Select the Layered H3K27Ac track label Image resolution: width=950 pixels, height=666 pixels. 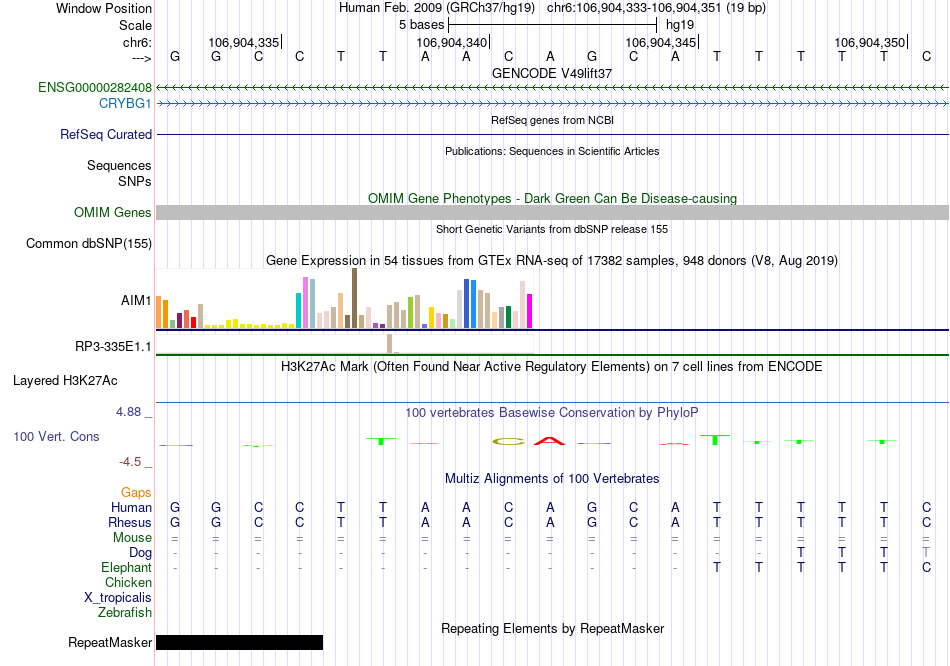(x=65, y=381)
